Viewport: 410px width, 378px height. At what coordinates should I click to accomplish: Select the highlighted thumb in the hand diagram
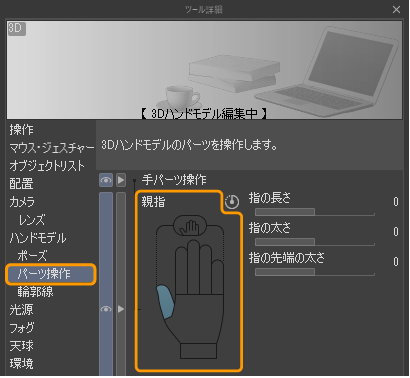[165, 302]
